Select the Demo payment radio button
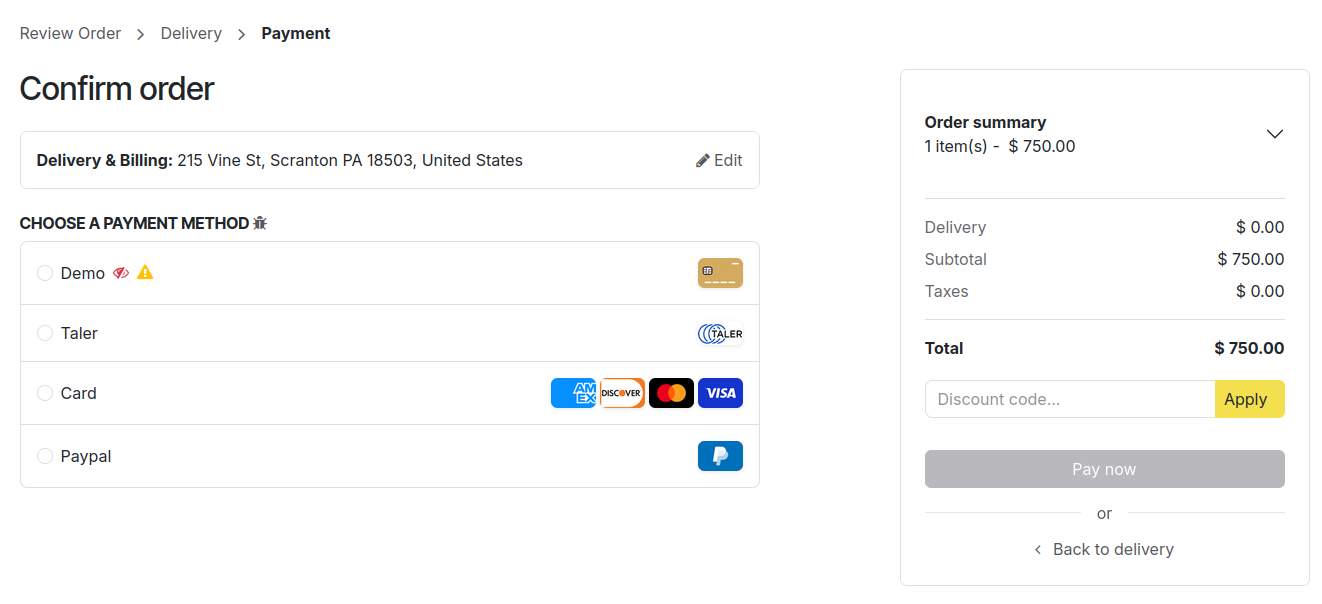This screenshot has width=1322, height=604. (45, 273)
